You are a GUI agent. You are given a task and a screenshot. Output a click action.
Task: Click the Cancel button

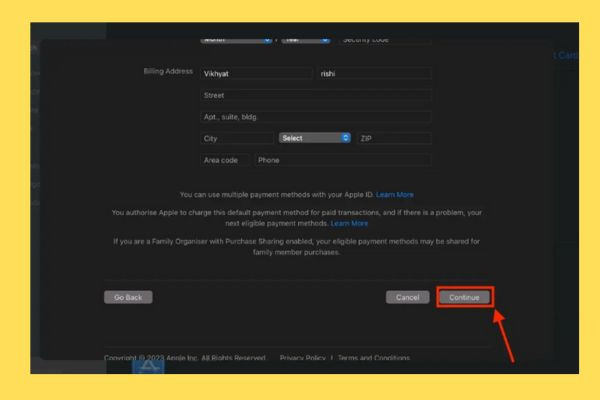[x=408, y=297]
